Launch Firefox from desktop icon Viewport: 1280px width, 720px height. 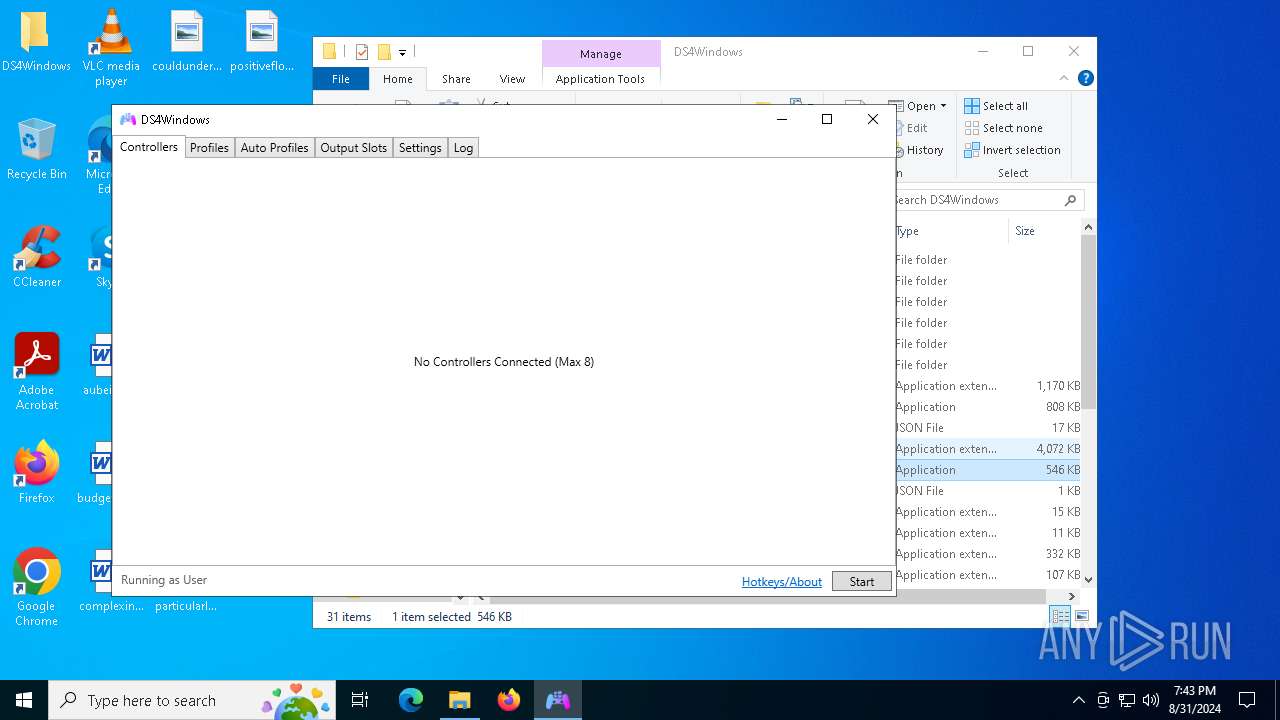point(37,471)
